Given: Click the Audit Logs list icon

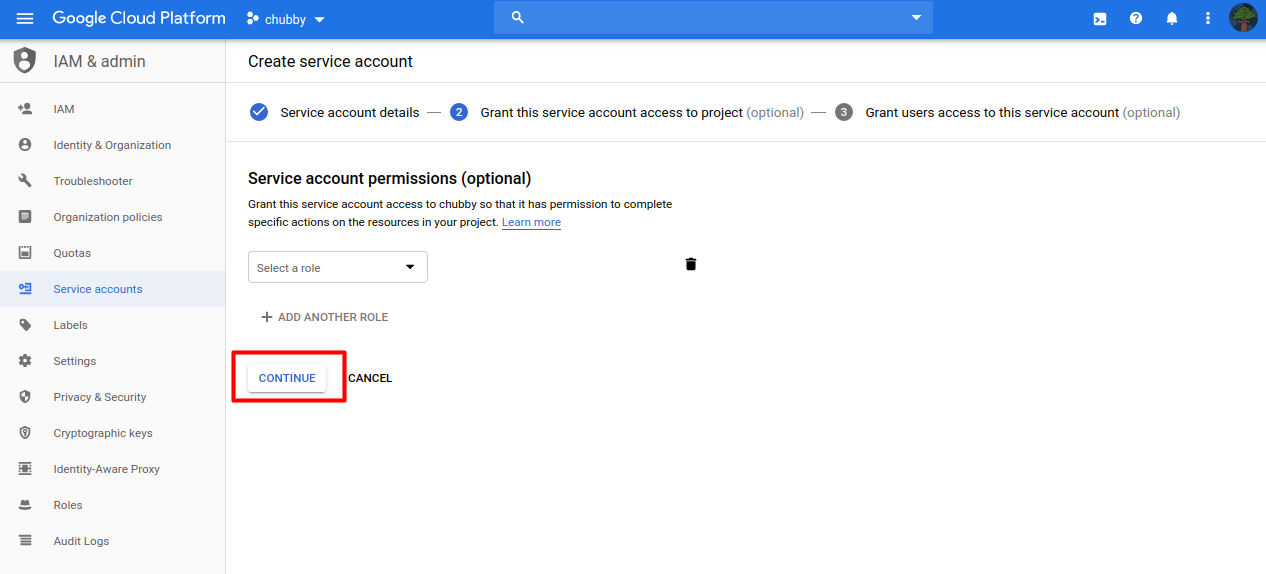Looking at the screenshot, I should [25, 541].
